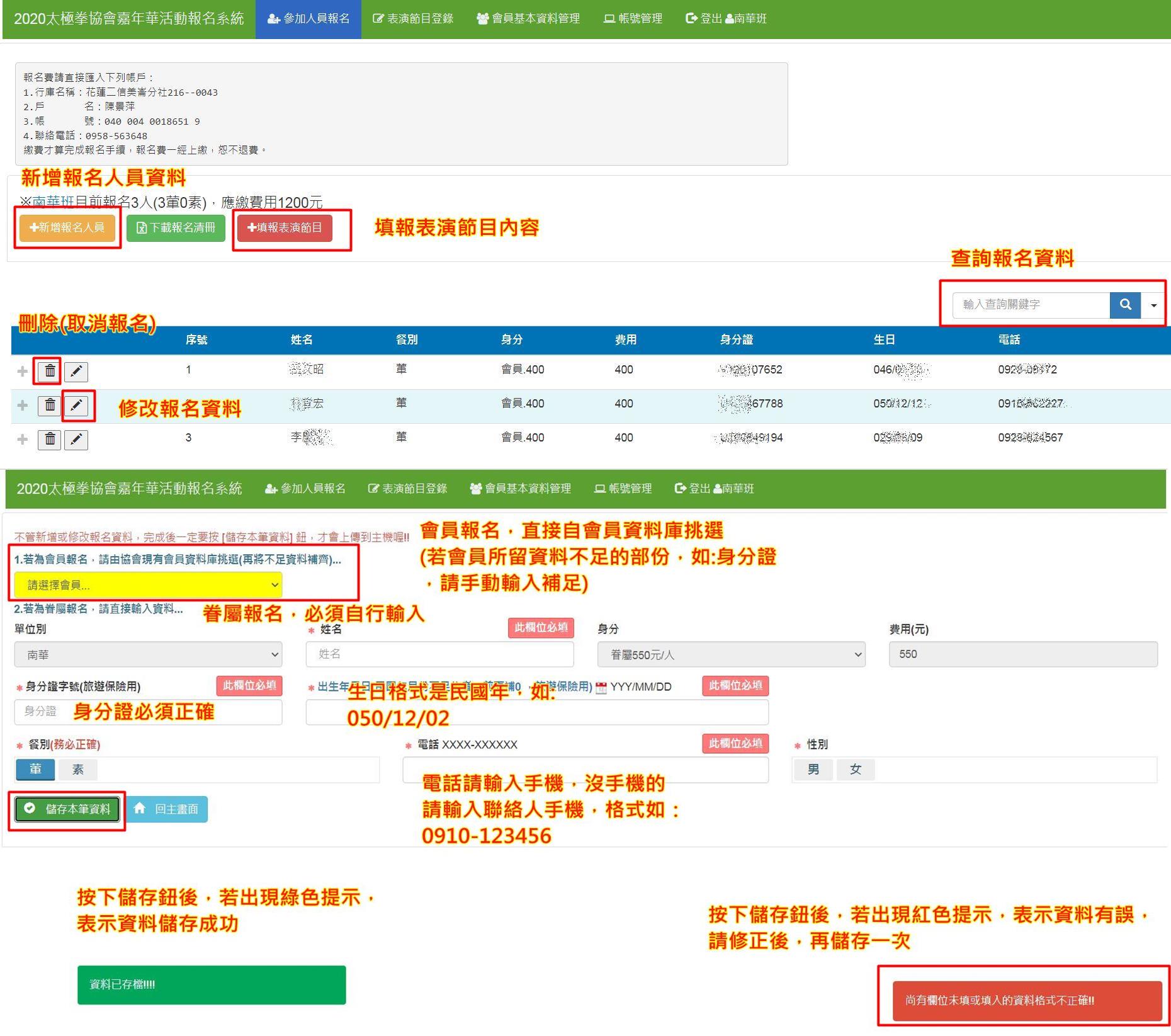Click the pencil edit icon in row 2
1171x1036 pixels.
coord(76,406)
